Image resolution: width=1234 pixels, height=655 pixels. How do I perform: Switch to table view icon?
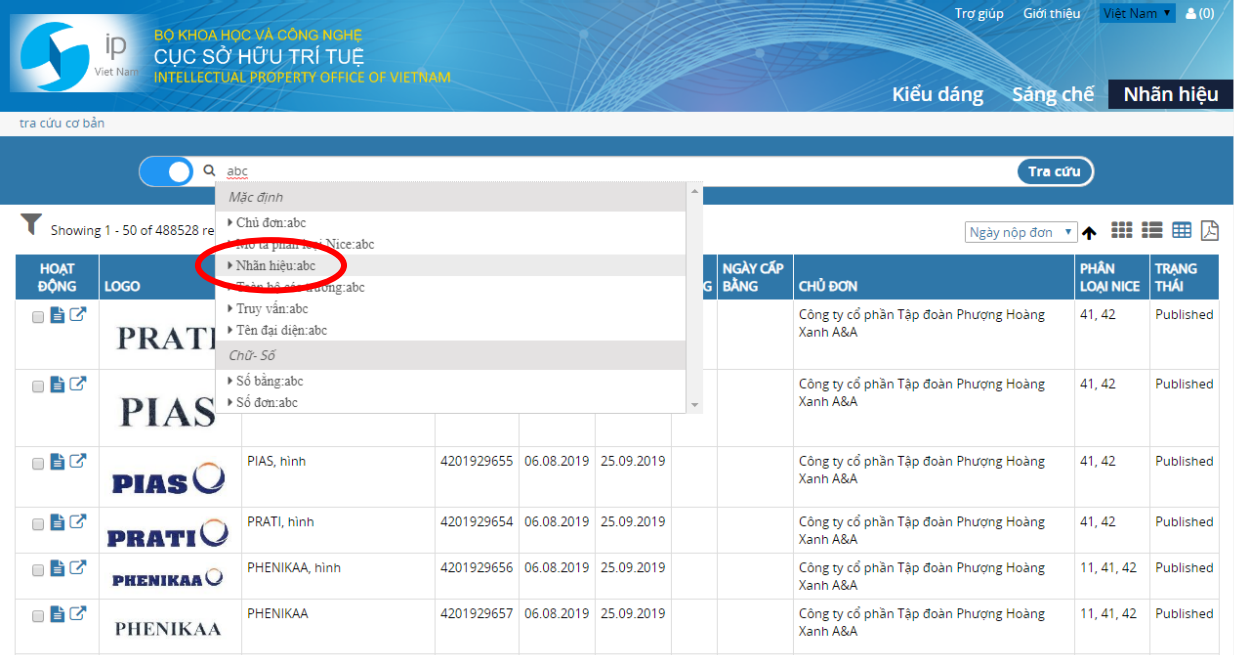click(x=1182, y=230)
